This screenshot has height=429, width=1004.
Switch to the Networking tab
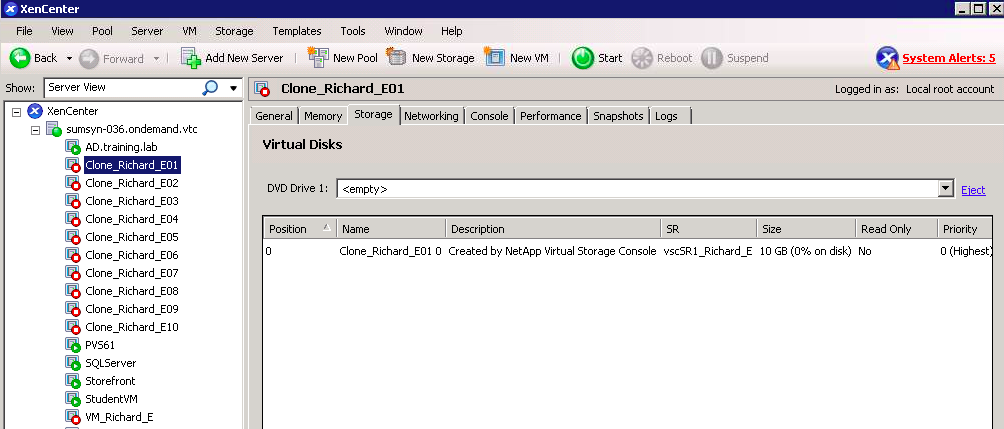(x=431, y=116)
